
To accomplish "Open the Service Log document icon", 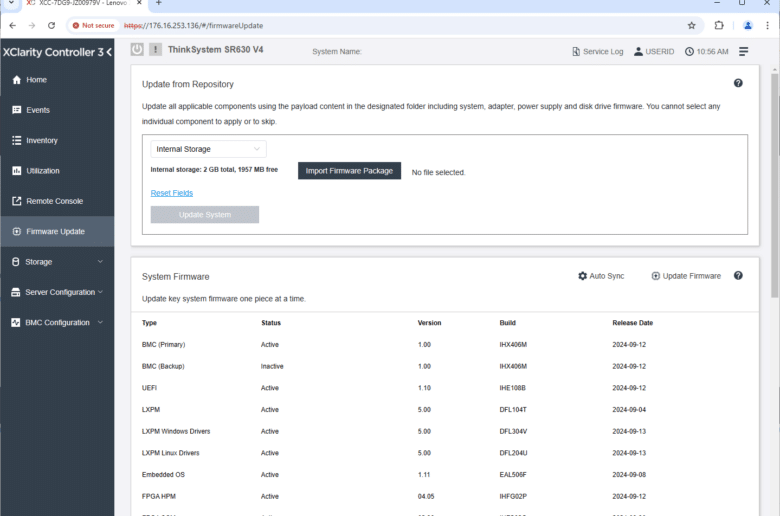I will tap(576, 51).
